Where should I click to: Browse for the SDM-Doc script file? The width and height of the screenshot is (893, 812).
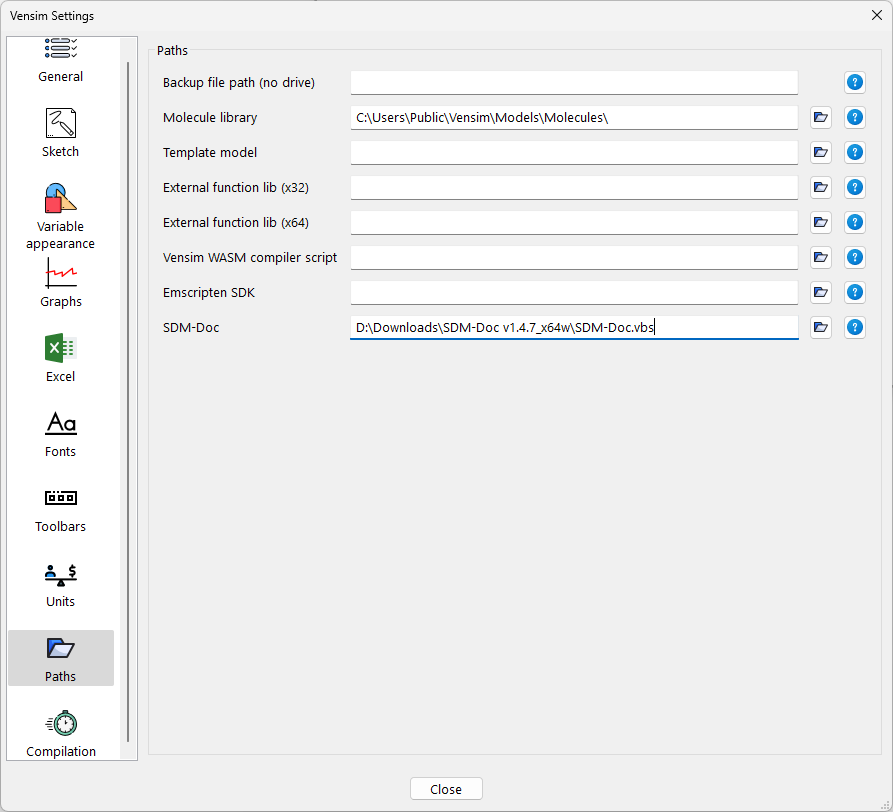[821, 327]
